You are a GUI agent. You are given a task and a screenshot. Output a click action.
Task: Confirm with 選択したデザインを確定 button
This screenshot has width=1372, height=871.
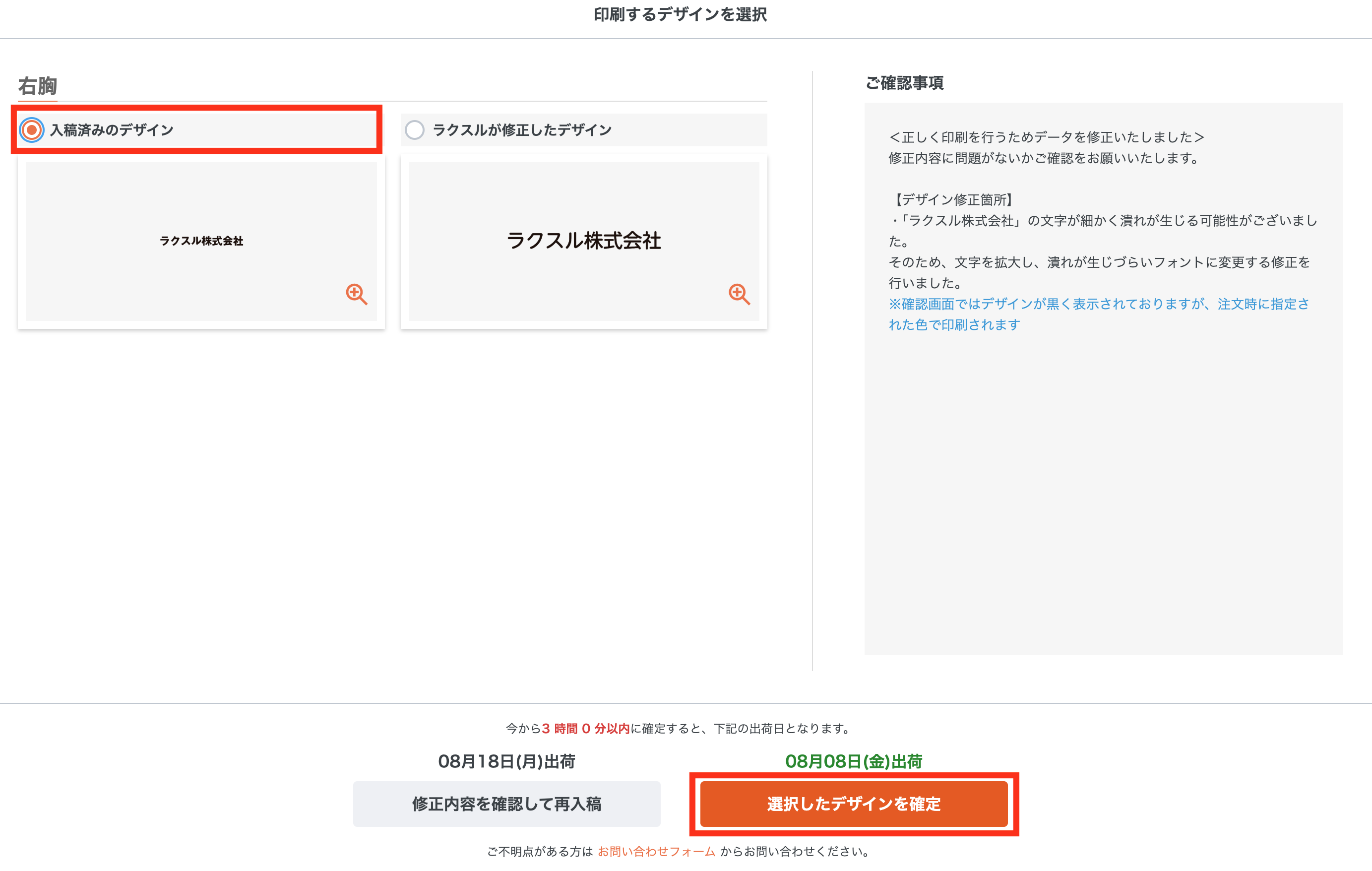point(854,805)
